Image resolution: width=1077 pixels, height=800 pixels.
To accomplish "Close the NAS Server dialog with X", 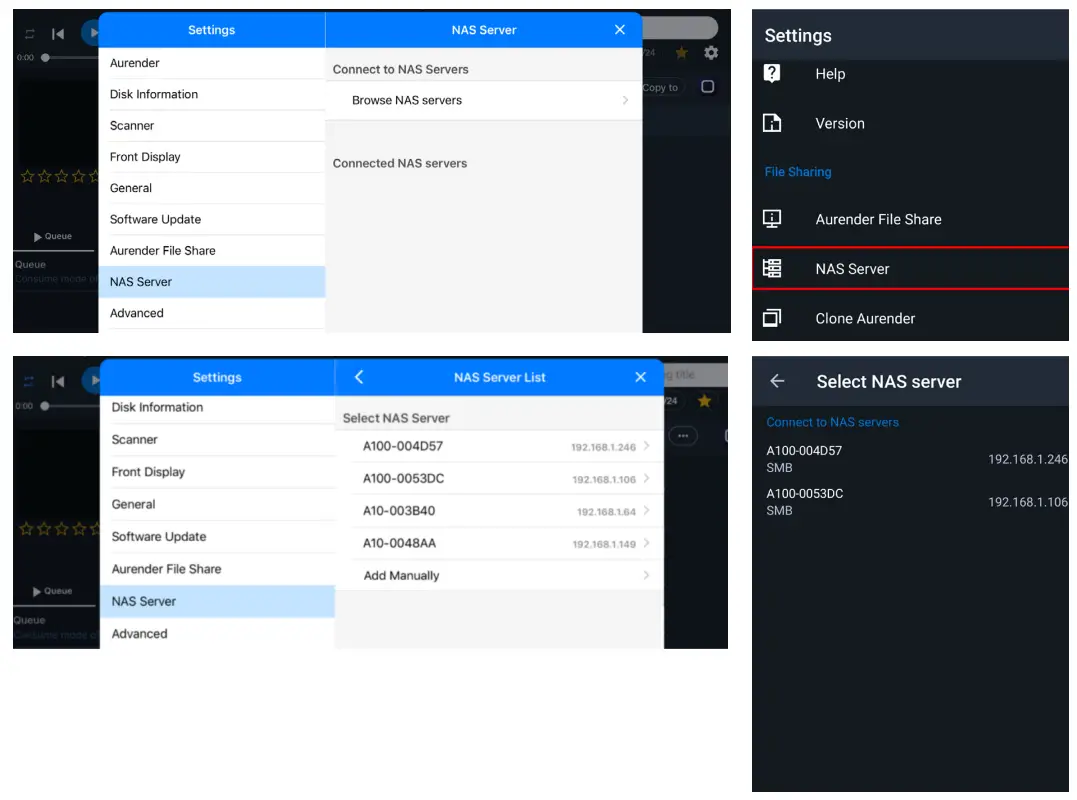I will [620, 30].
